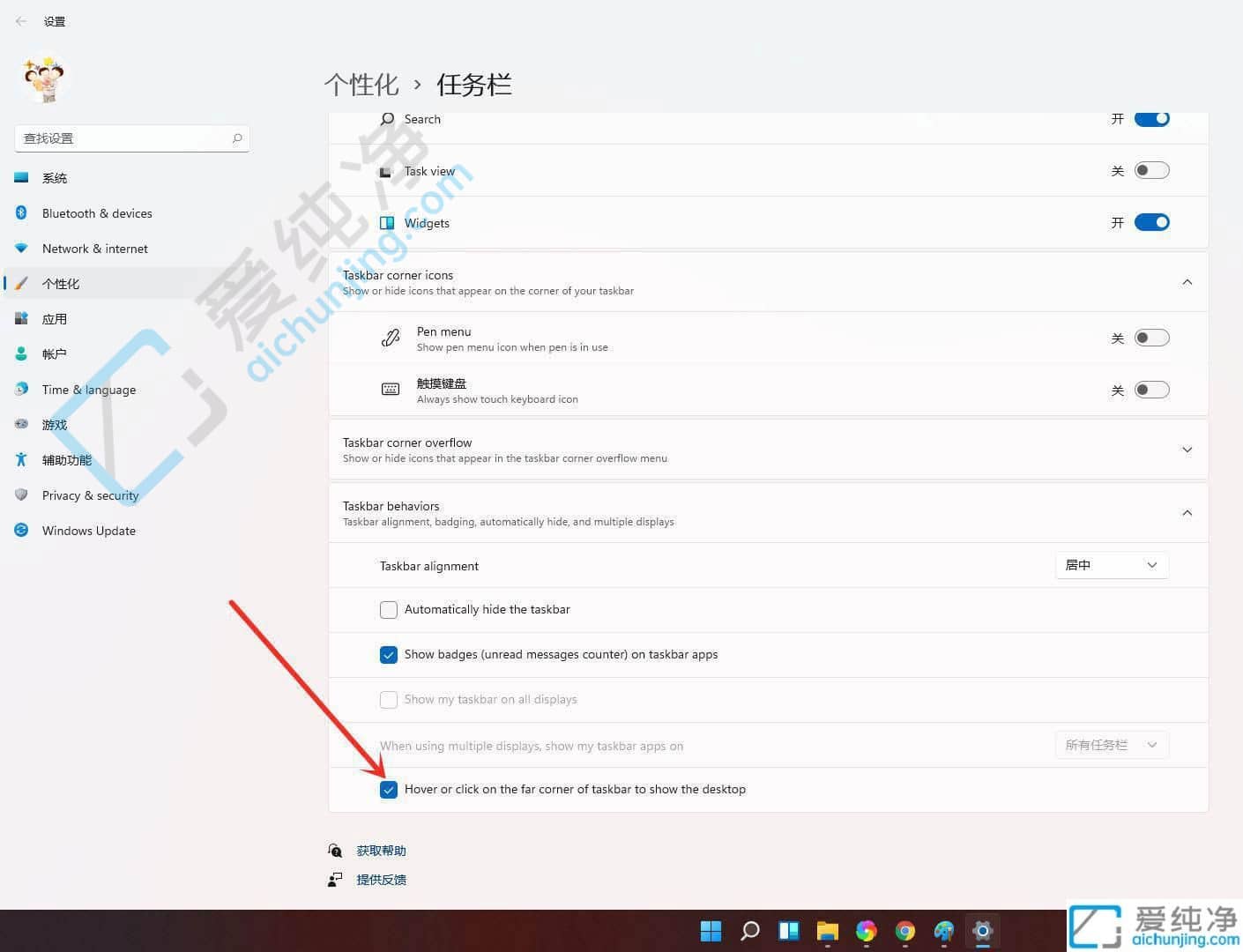Open Chrome from the taskbar
The width and height of the screenshot is (1243, 952).
904,931
